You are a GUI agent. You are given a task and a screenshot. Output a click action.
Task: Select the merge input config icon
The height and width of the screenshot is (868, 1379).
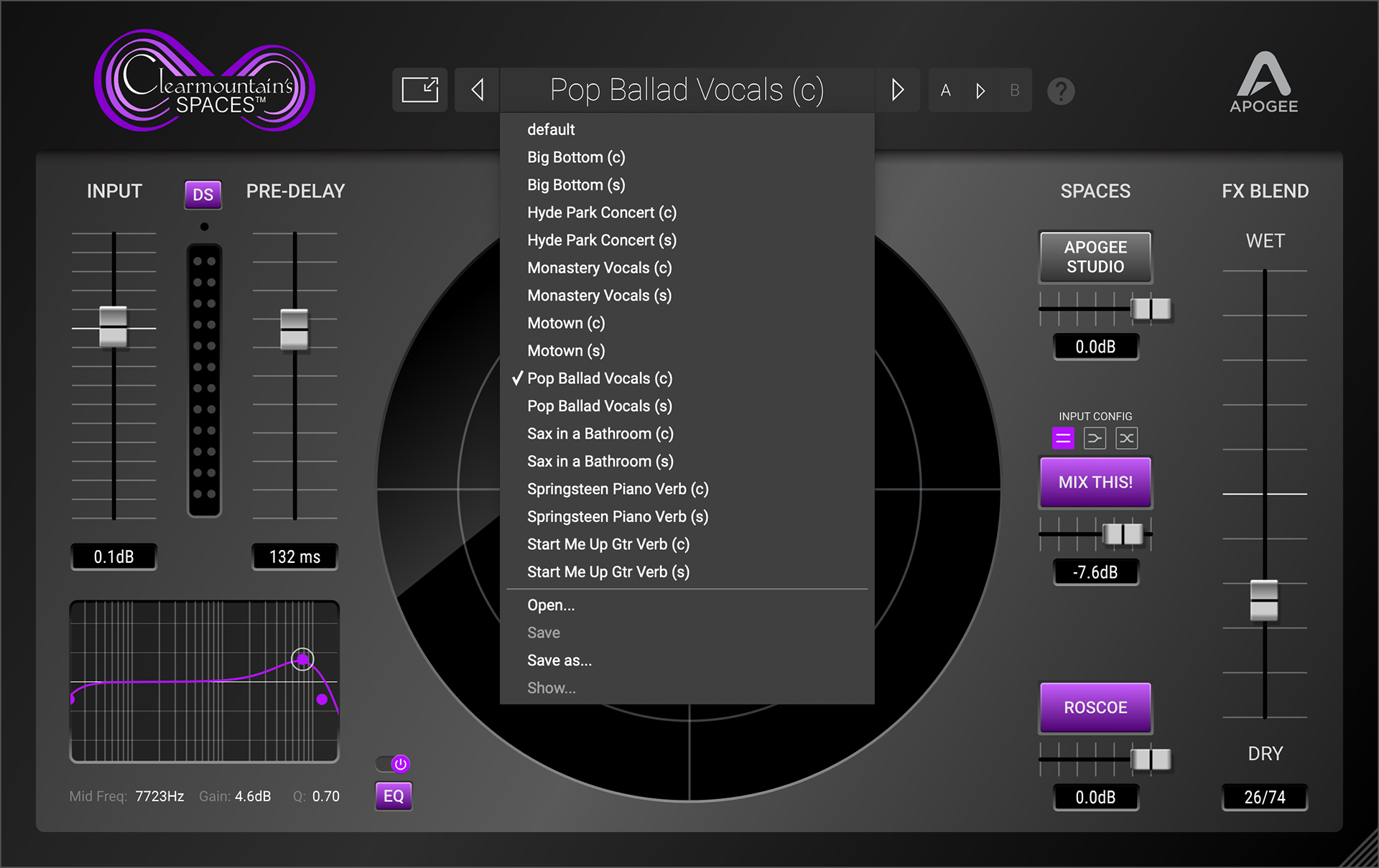[x=1095, y=438]
